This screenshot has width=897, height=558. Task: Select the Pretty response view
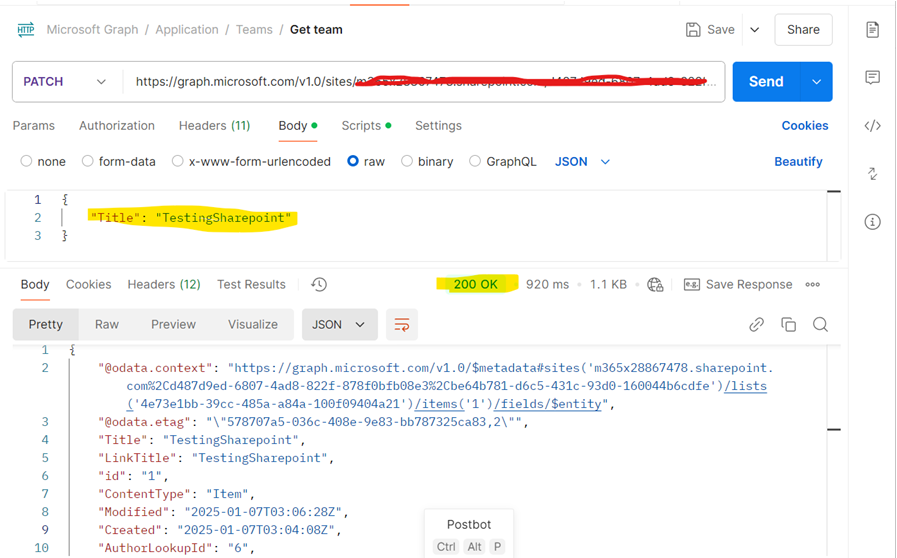pos(46,324)
